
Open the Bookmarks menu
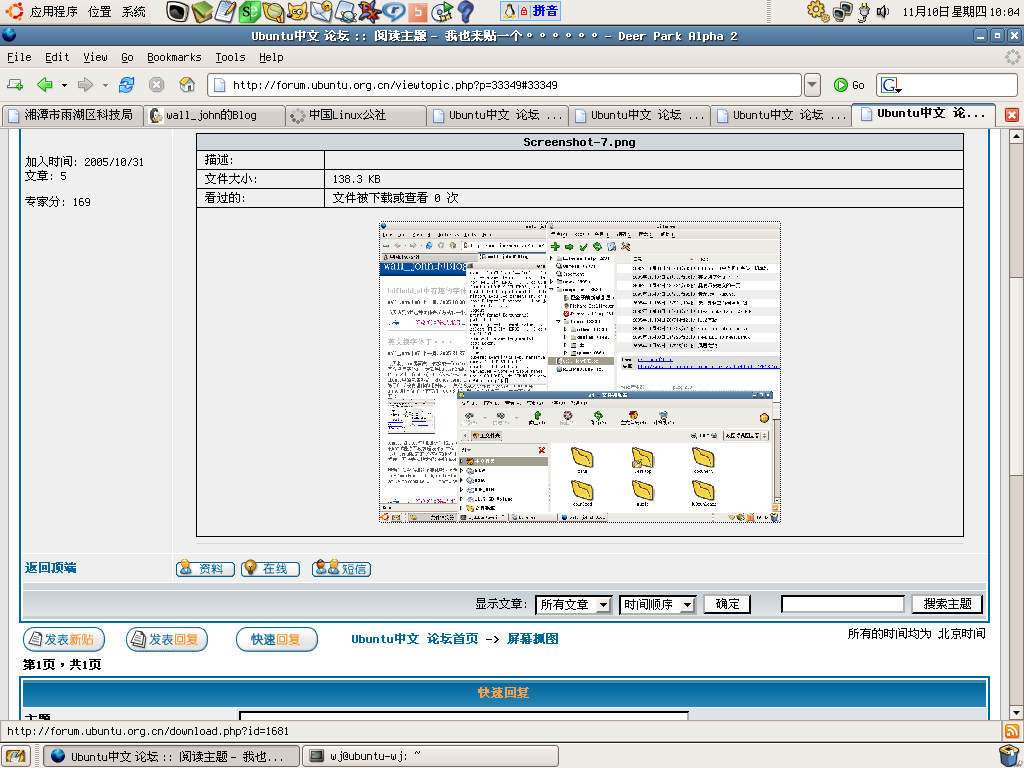[174, 57]
